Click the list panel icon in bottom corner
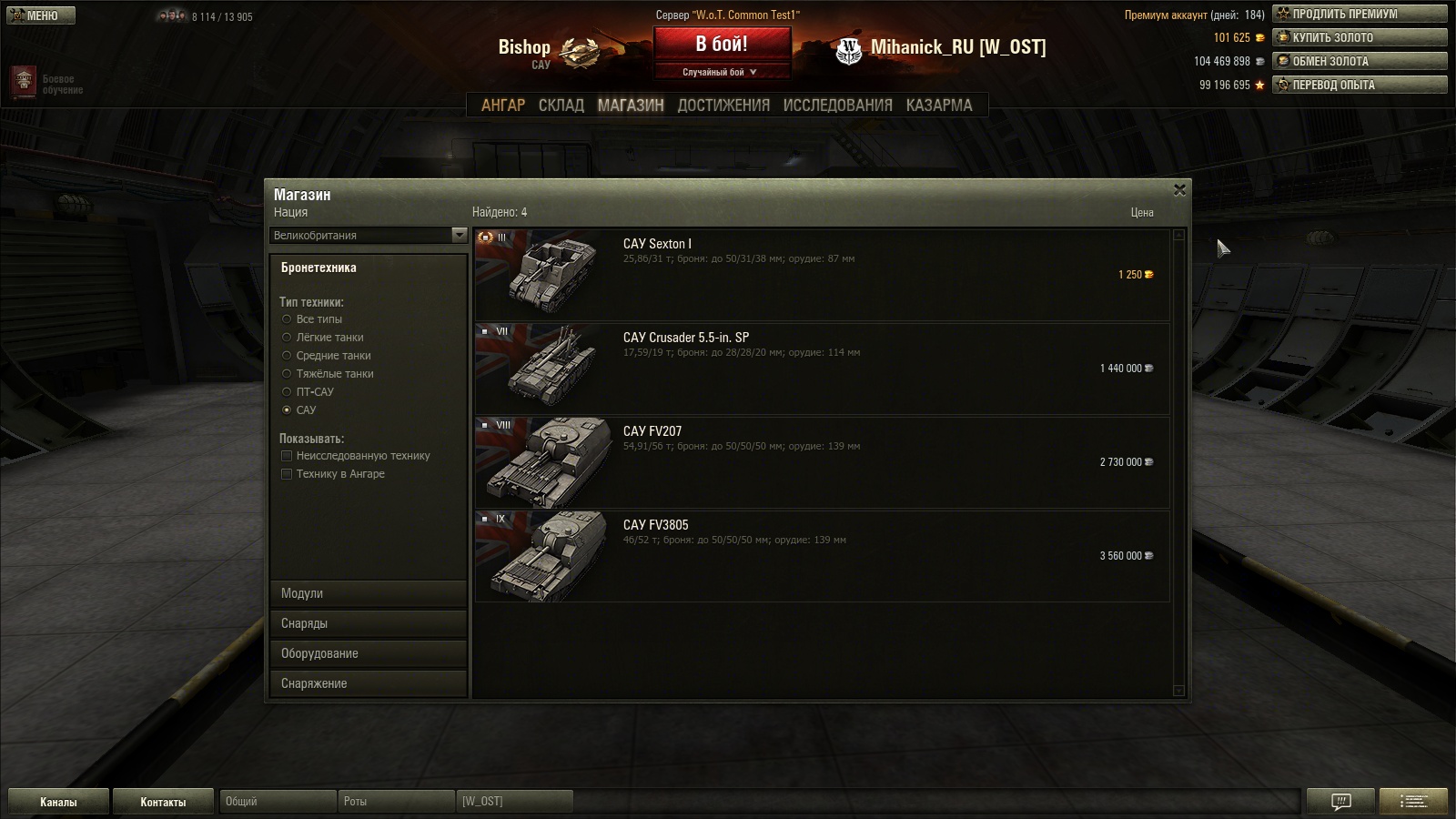1456x819 pixels. 1413,801
